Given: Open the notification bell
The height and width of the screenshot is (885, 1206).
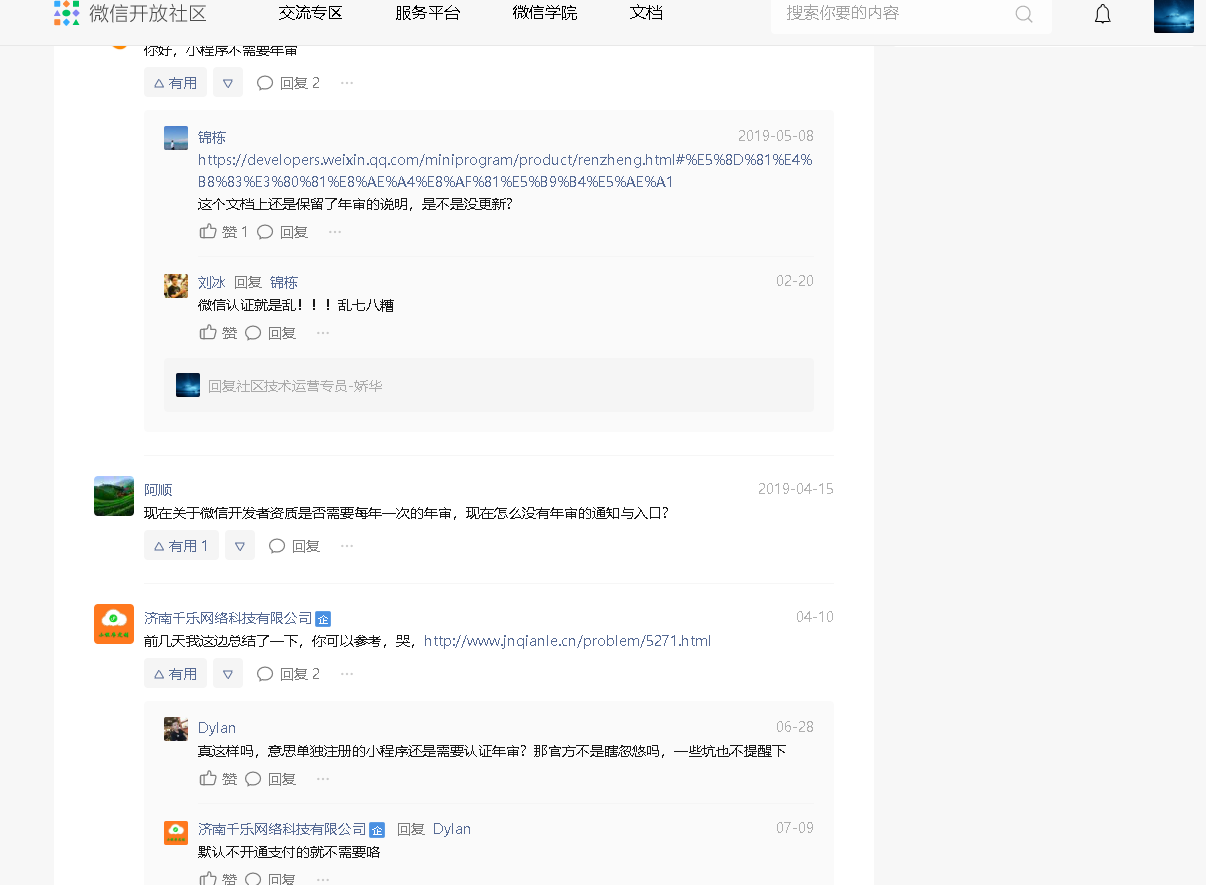Looking at the screenshot, I should tap(1103, 14).
